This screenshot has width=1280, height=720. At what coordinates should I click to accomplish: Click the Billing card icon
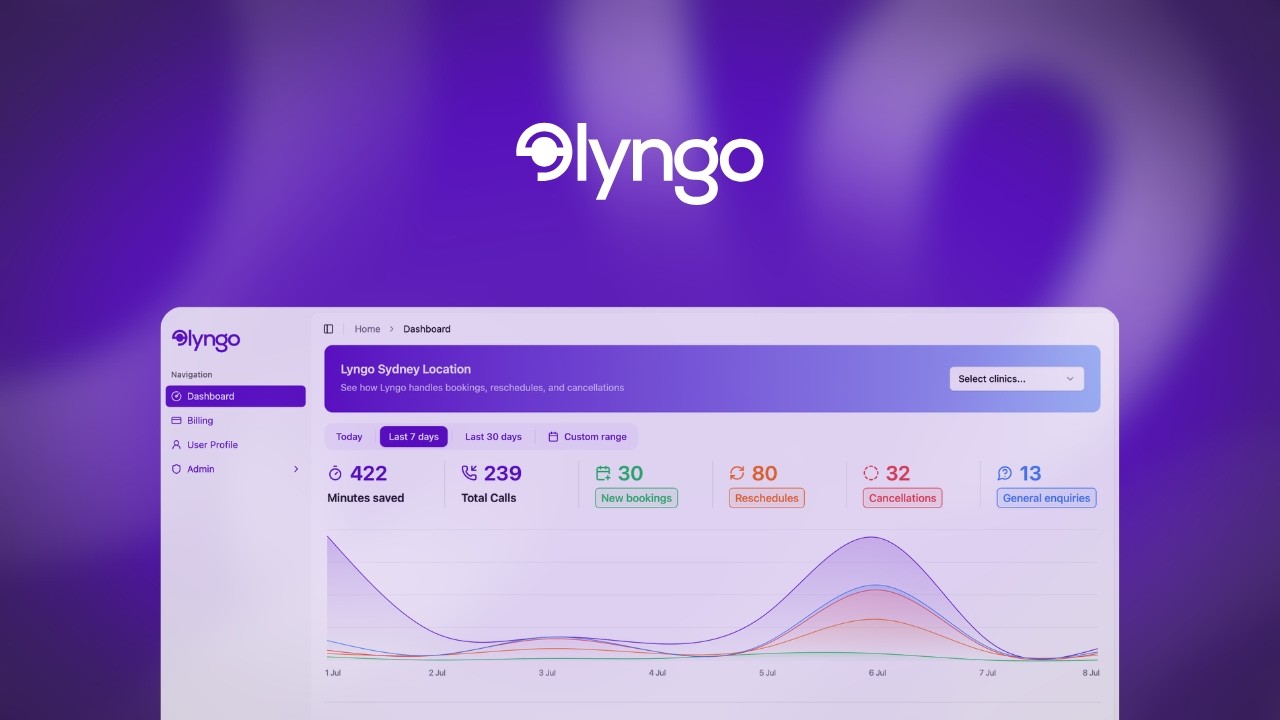(x=177, y=421)
